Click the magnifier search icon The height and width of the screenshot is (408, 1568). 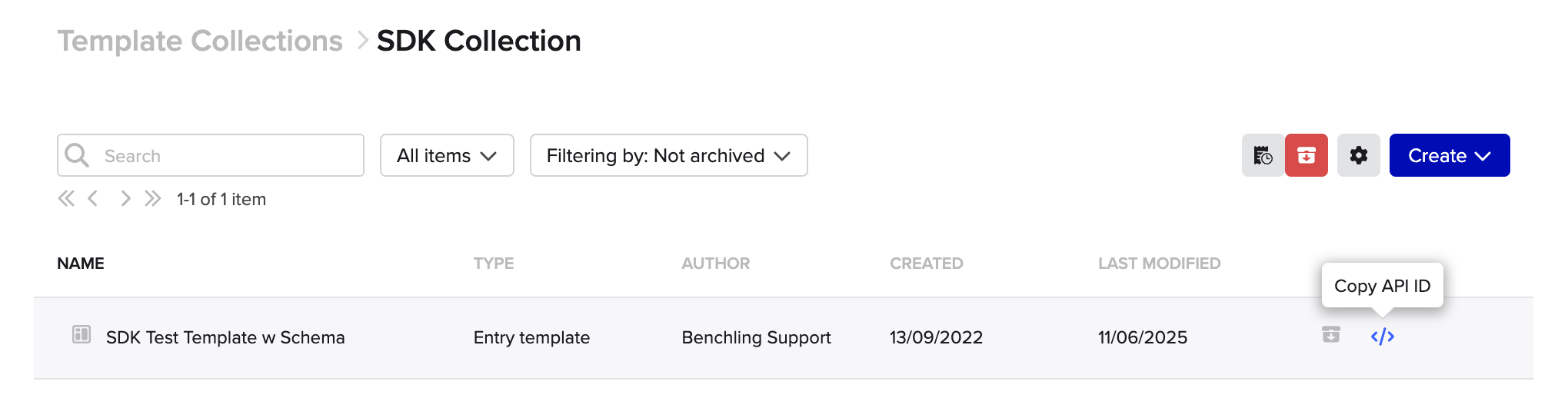click(x=77, y=155)
